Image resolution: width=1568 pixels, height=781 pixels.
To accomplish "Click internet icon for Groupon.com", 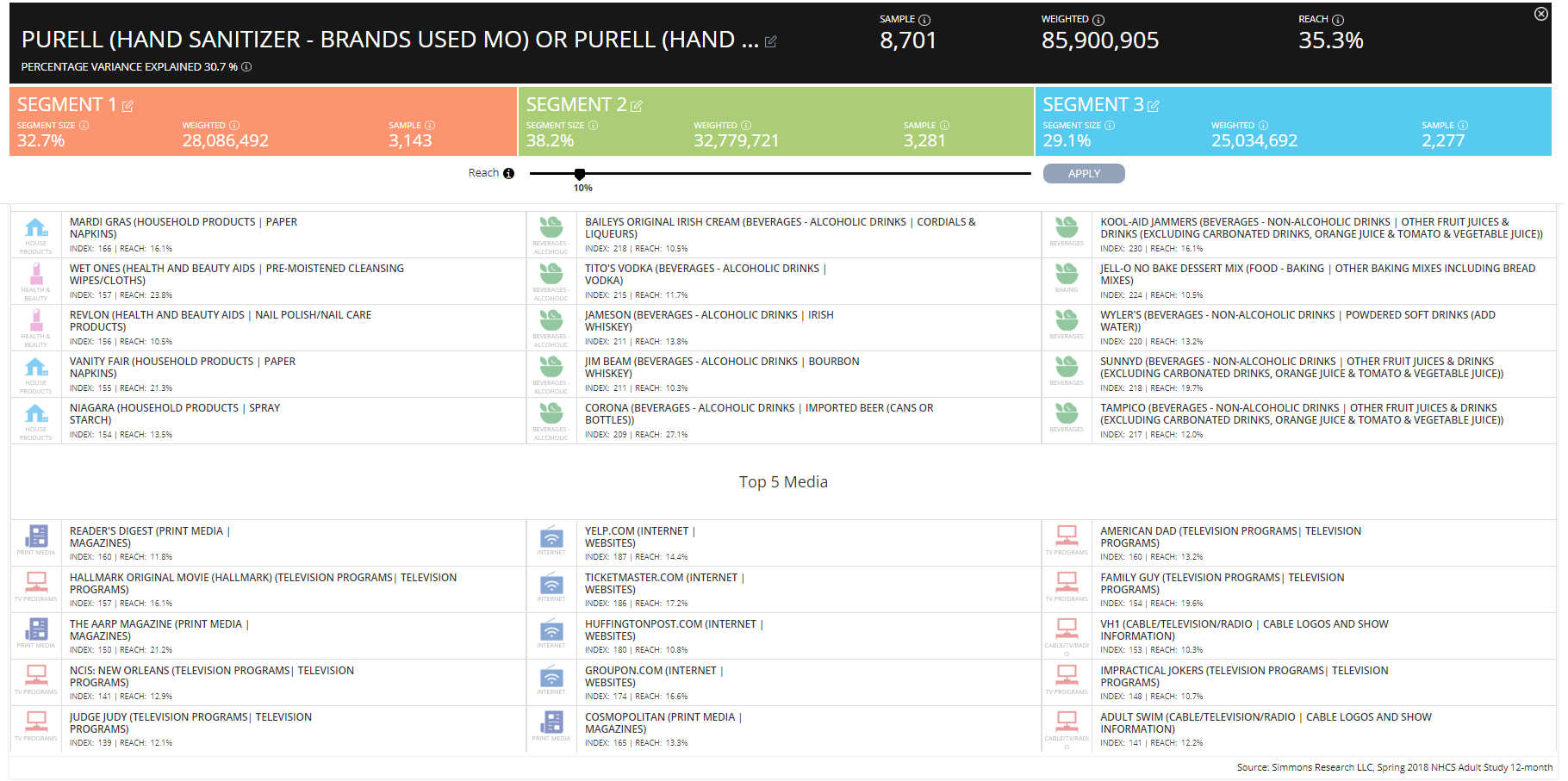I will pos(551,676).
